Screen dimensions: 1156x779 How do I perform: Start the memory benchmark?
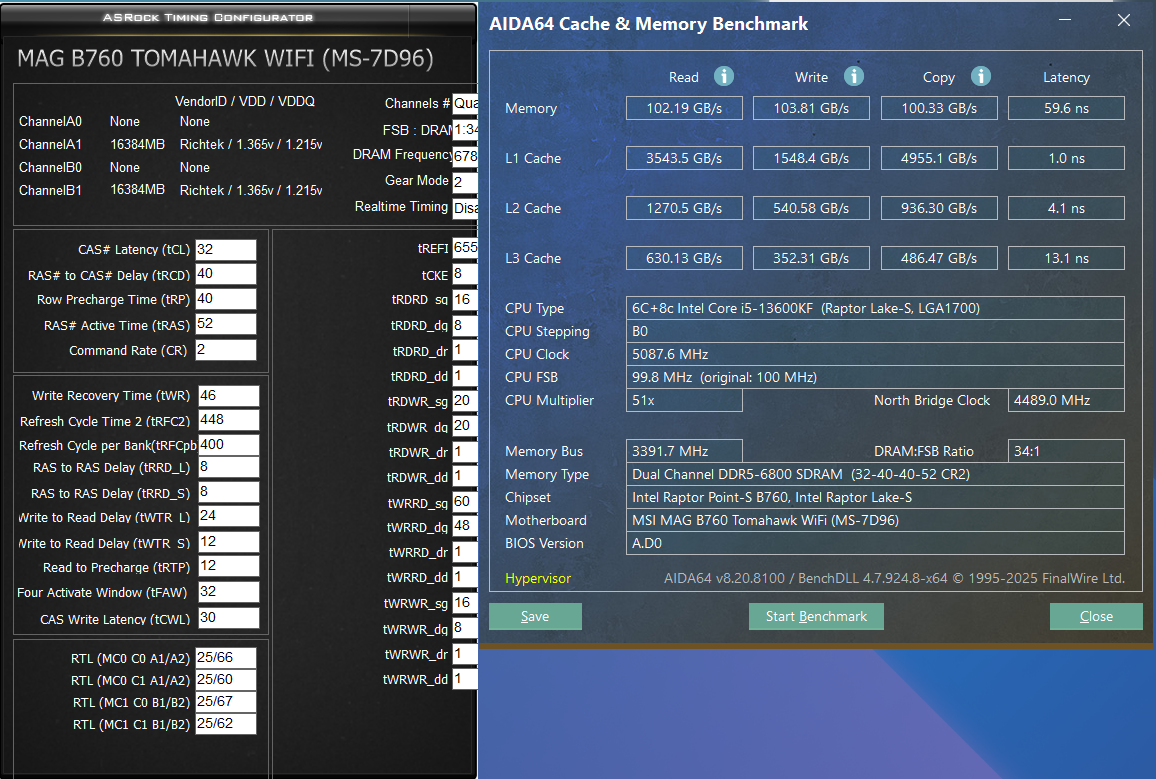[816, 616]
